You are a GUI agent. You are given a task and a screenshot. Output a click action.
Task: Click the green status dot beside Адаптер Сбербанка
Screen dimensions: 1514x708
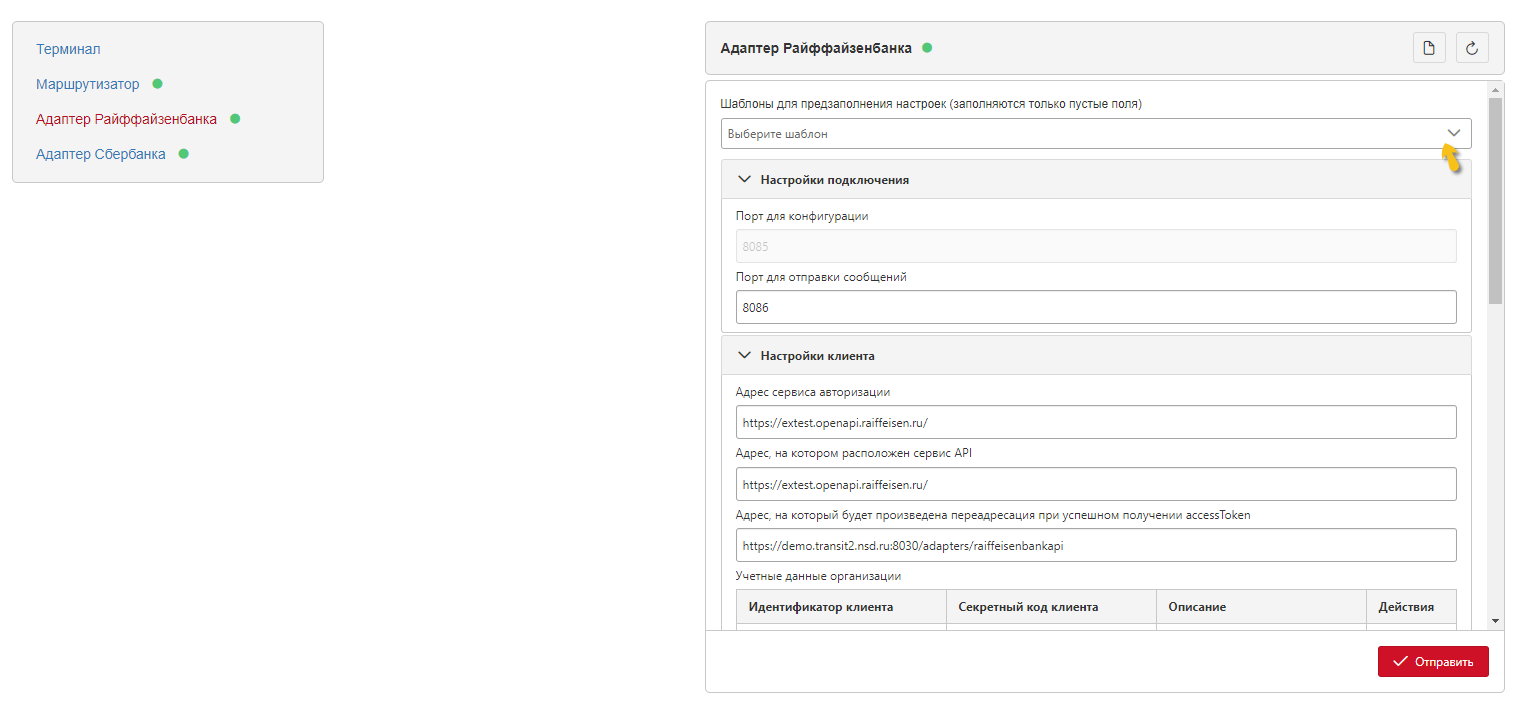(183, 154)
